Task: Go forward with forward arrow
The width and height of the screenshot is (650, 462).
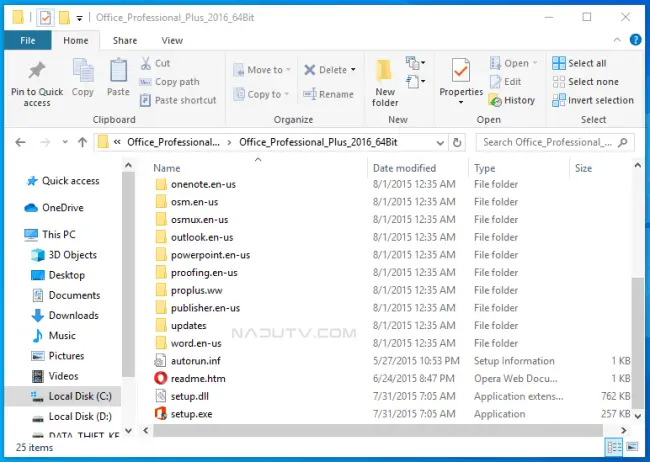Action: click(45, 142)
